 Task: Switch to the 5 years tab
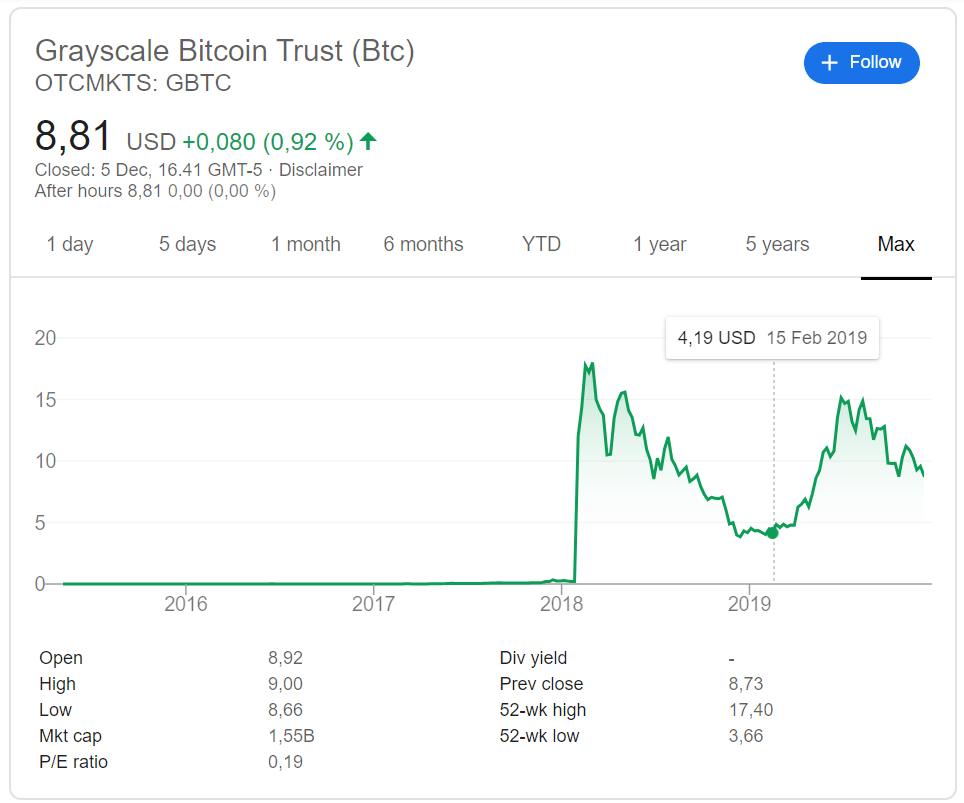click(777, 245)
